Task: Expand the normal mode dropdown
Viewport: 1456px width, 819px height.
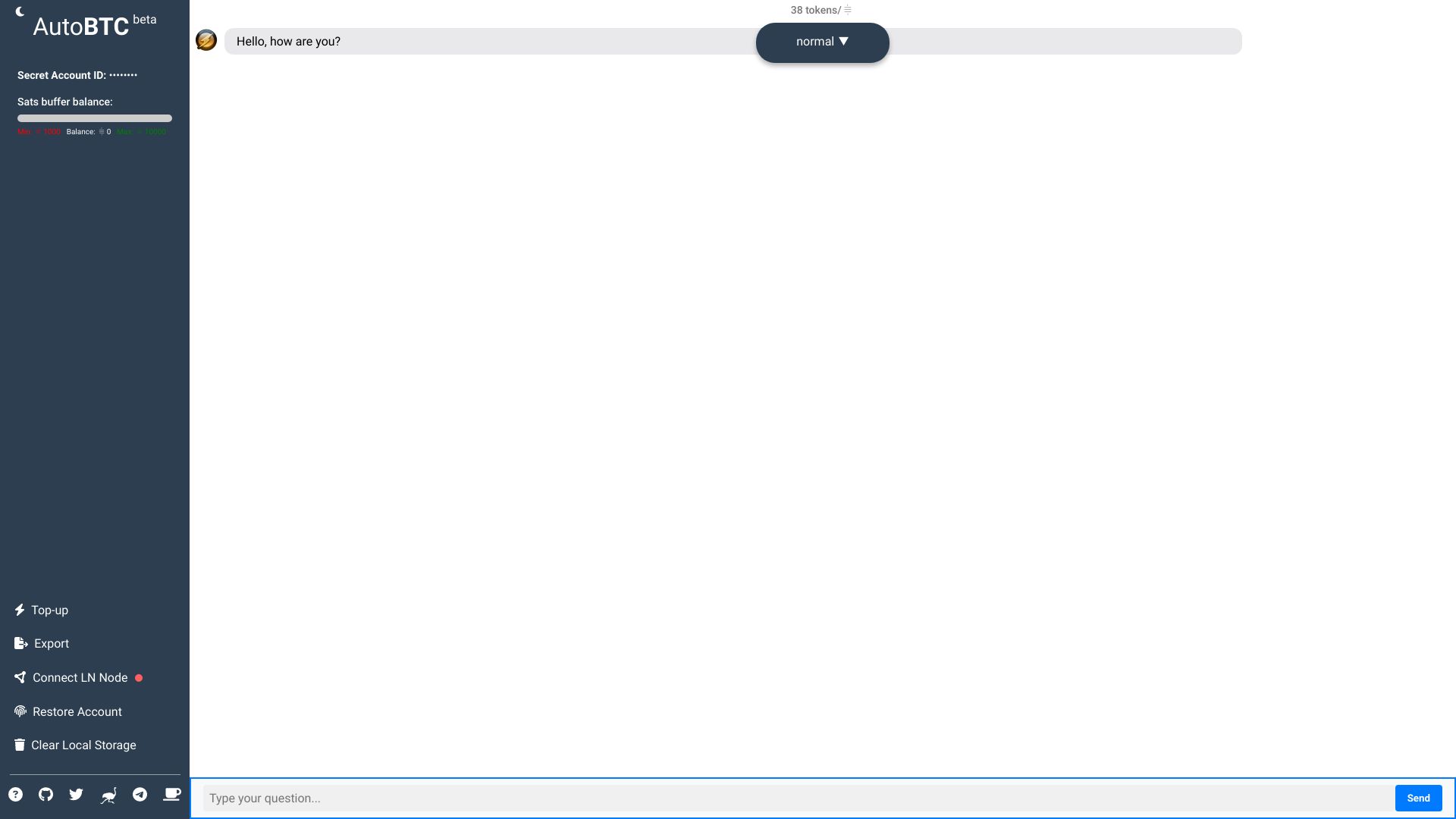Action: [x=822, y=42]
